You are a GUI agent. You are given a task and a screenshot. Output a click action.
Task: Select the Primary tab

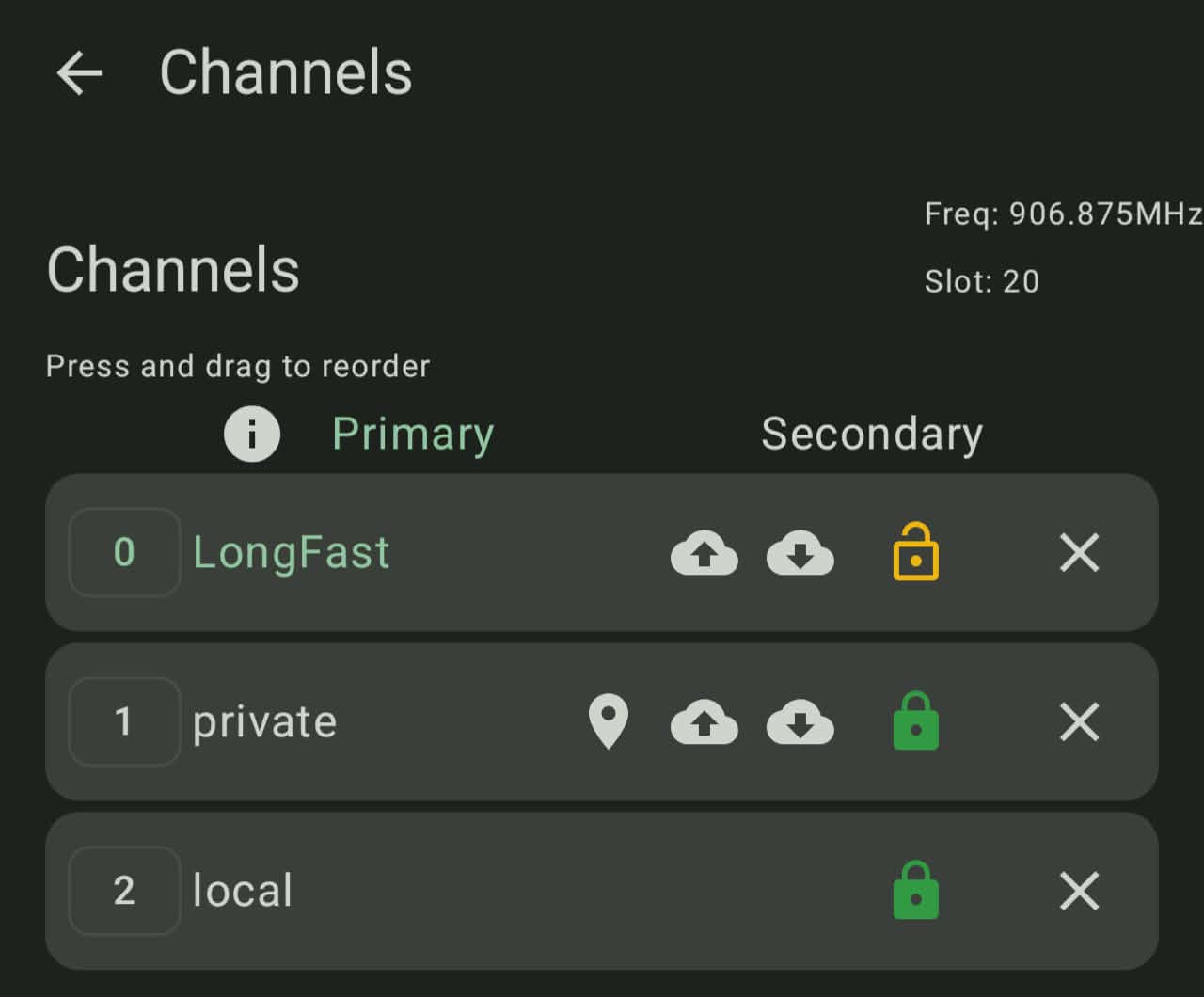point(413,434)
